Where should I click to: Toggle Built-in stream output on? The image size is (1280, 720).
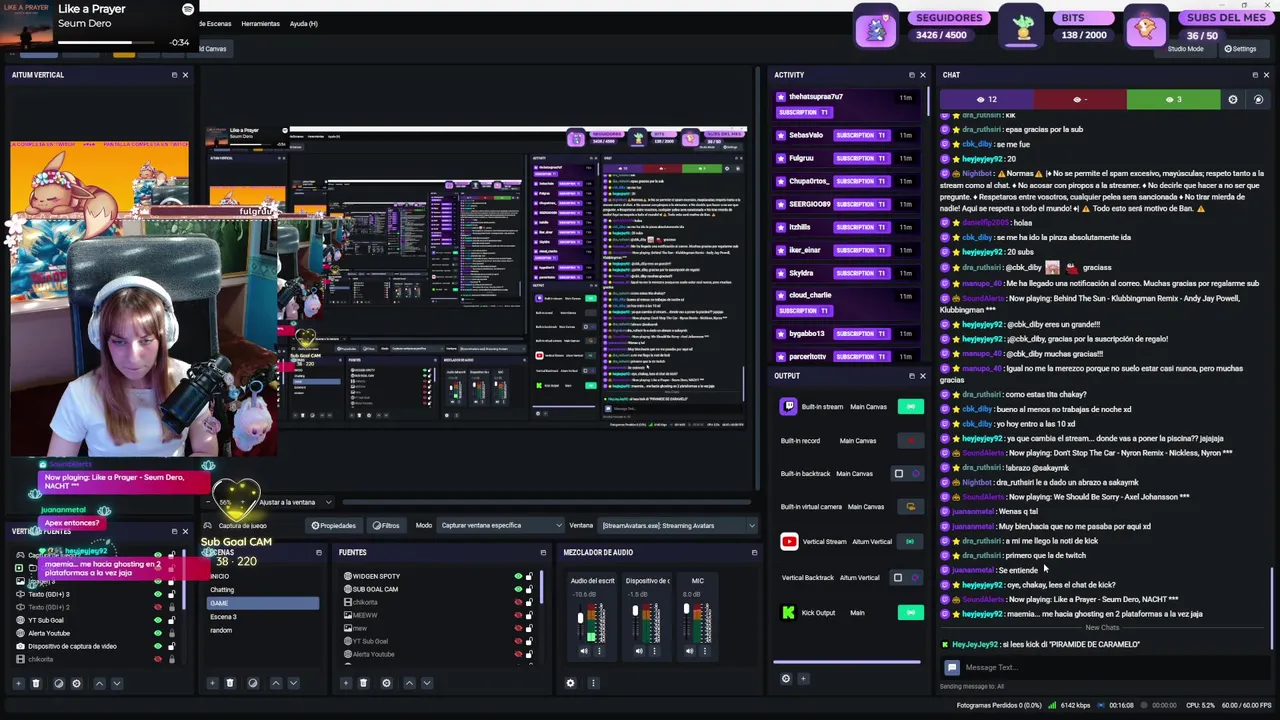[x=910, y=407]
